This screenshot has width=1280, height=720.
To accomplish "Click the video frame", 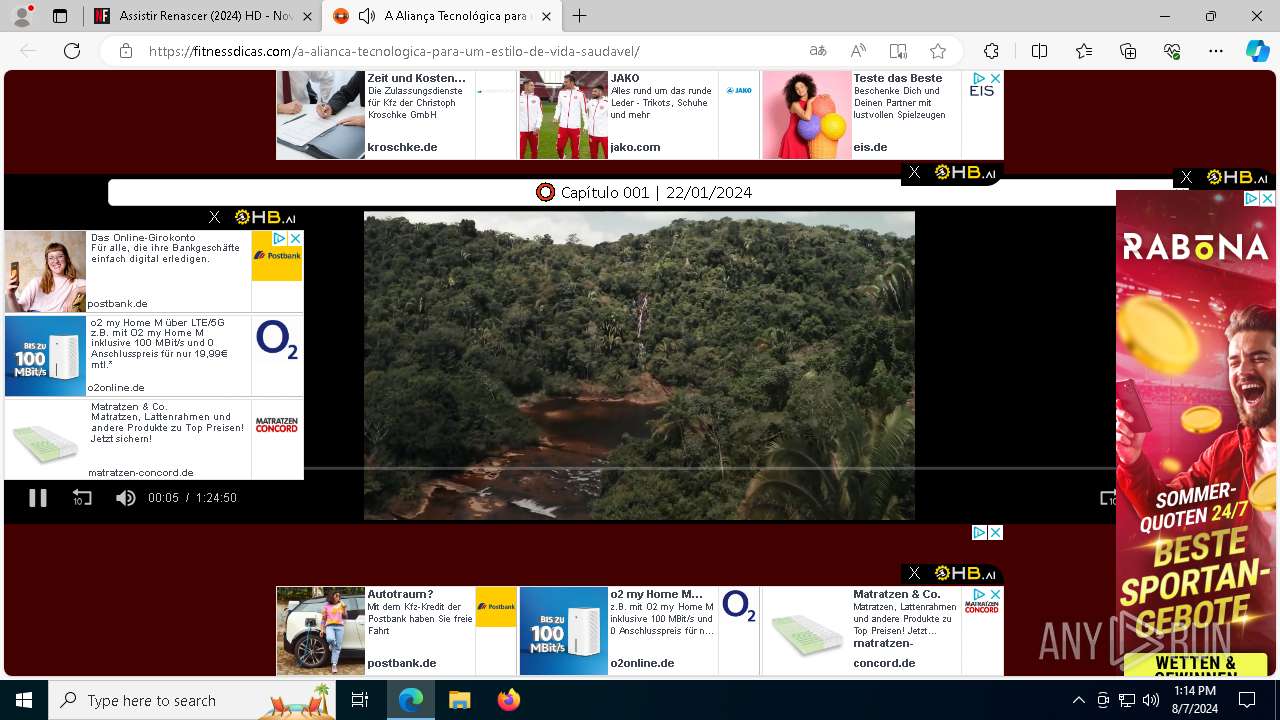I will pyautogui.click(x=639, y=365).
